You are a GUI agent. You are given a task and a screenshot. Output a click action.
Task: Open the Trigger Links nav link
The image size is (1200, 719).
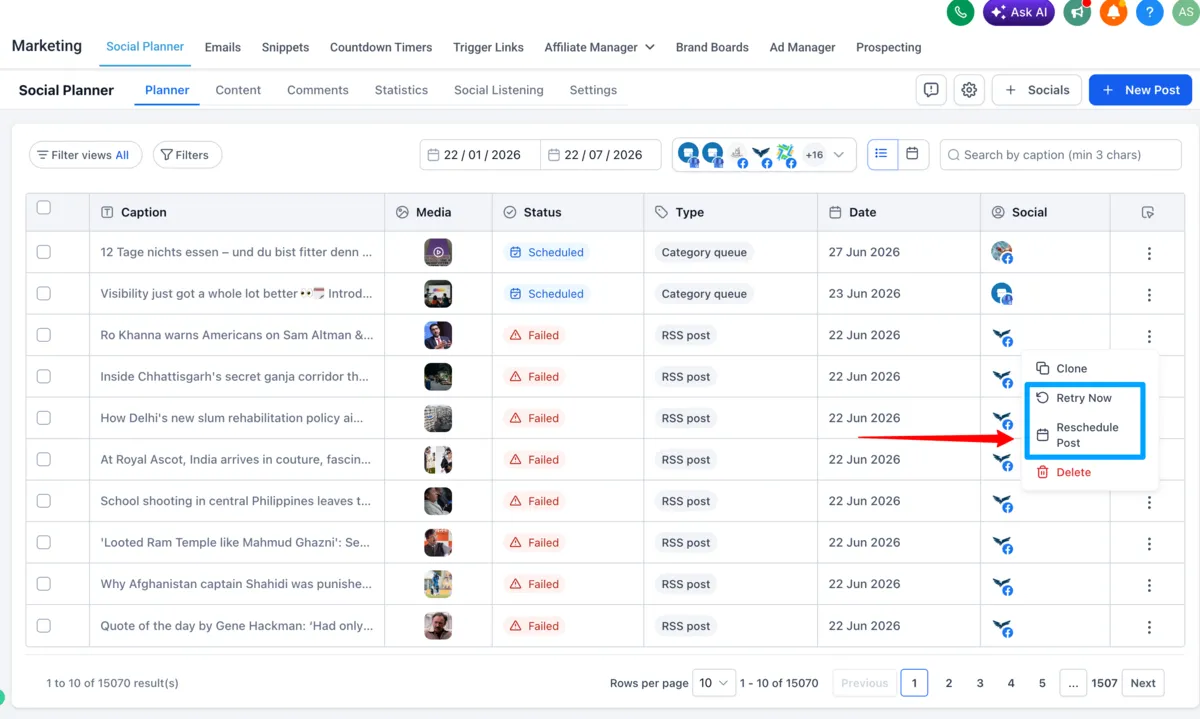point(488,47)
